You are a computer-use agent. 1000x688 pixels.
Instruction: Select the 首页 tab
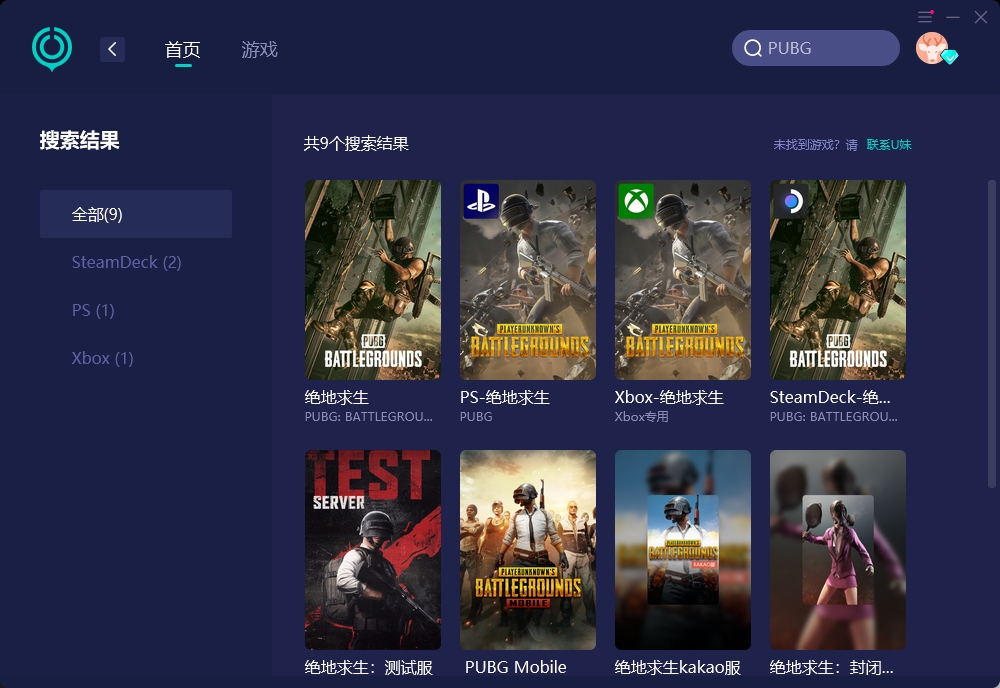[x=182, y=48]
